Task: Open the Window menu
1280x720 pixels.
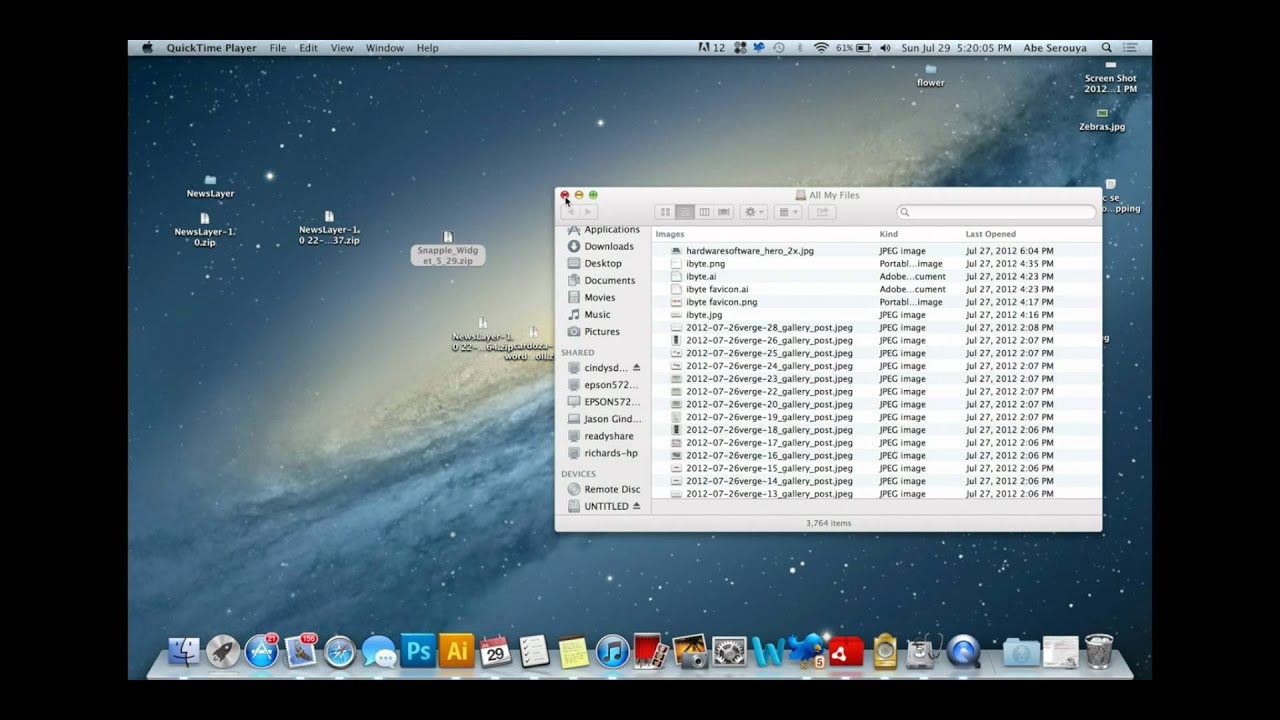Action: coord(385,48)
